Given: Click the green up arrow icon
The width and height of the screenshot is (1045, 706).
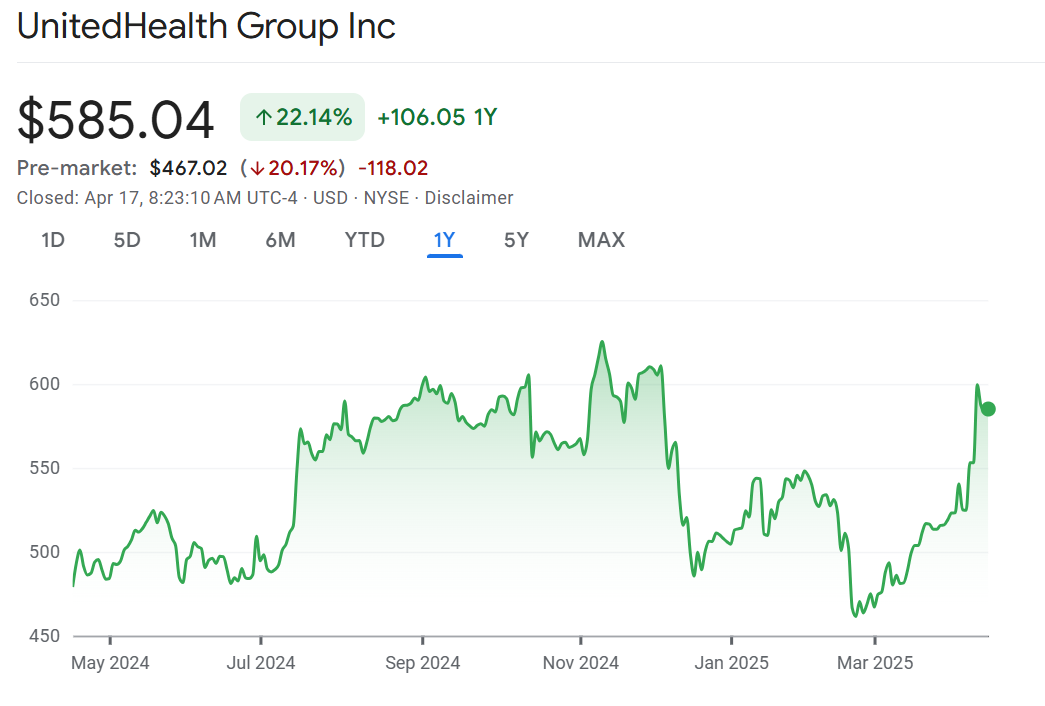Looking at the screenshot, I should coord(264,118).
